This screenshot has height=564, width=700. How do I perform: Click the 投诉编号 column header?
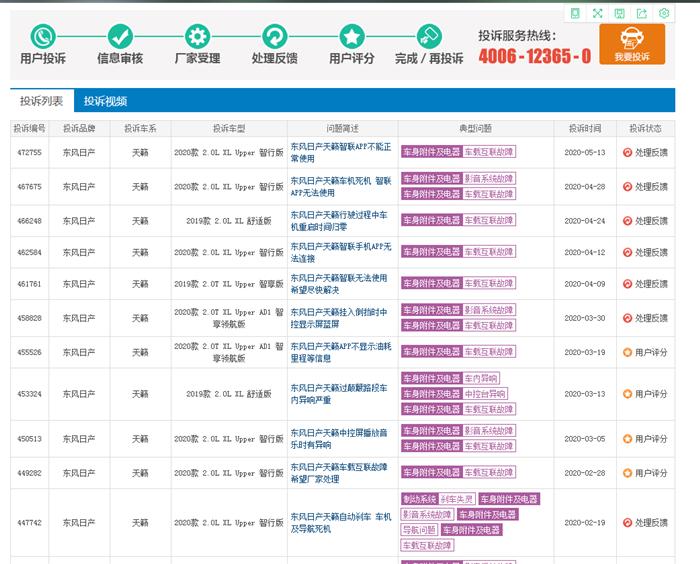[x=29, y=129]
